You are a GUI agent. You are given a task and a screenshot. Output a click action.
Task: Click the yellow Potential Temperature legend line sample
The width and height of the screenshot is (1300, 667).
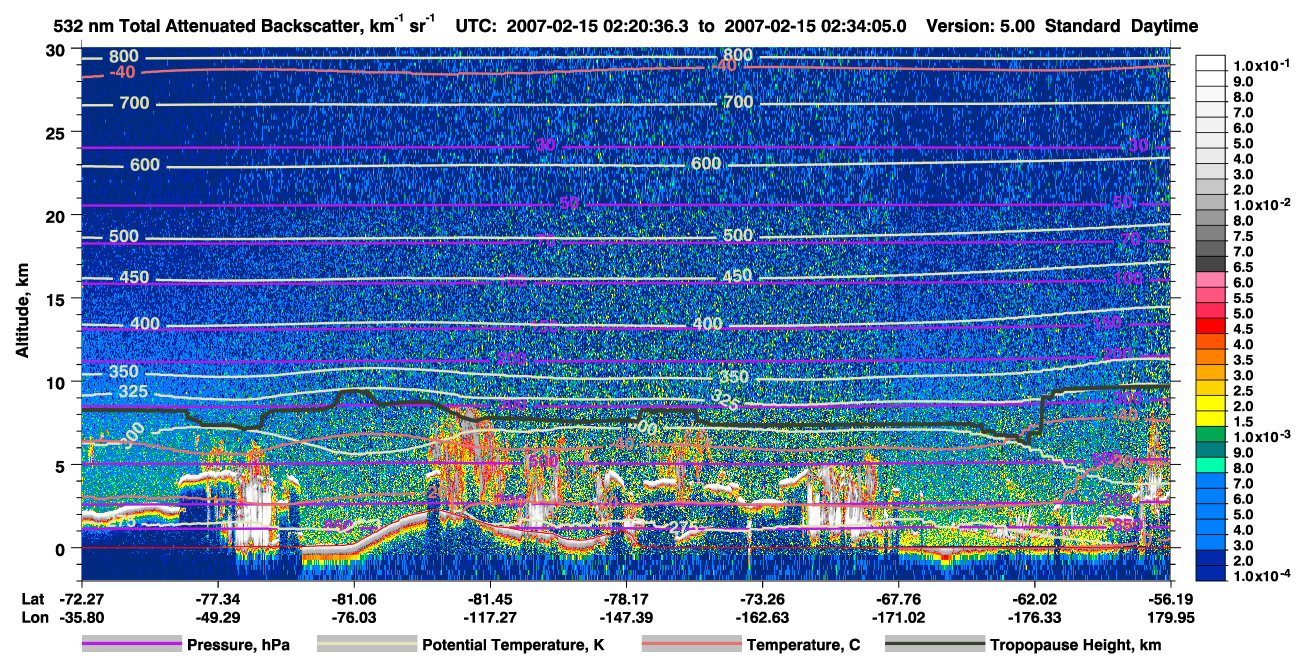367,645
